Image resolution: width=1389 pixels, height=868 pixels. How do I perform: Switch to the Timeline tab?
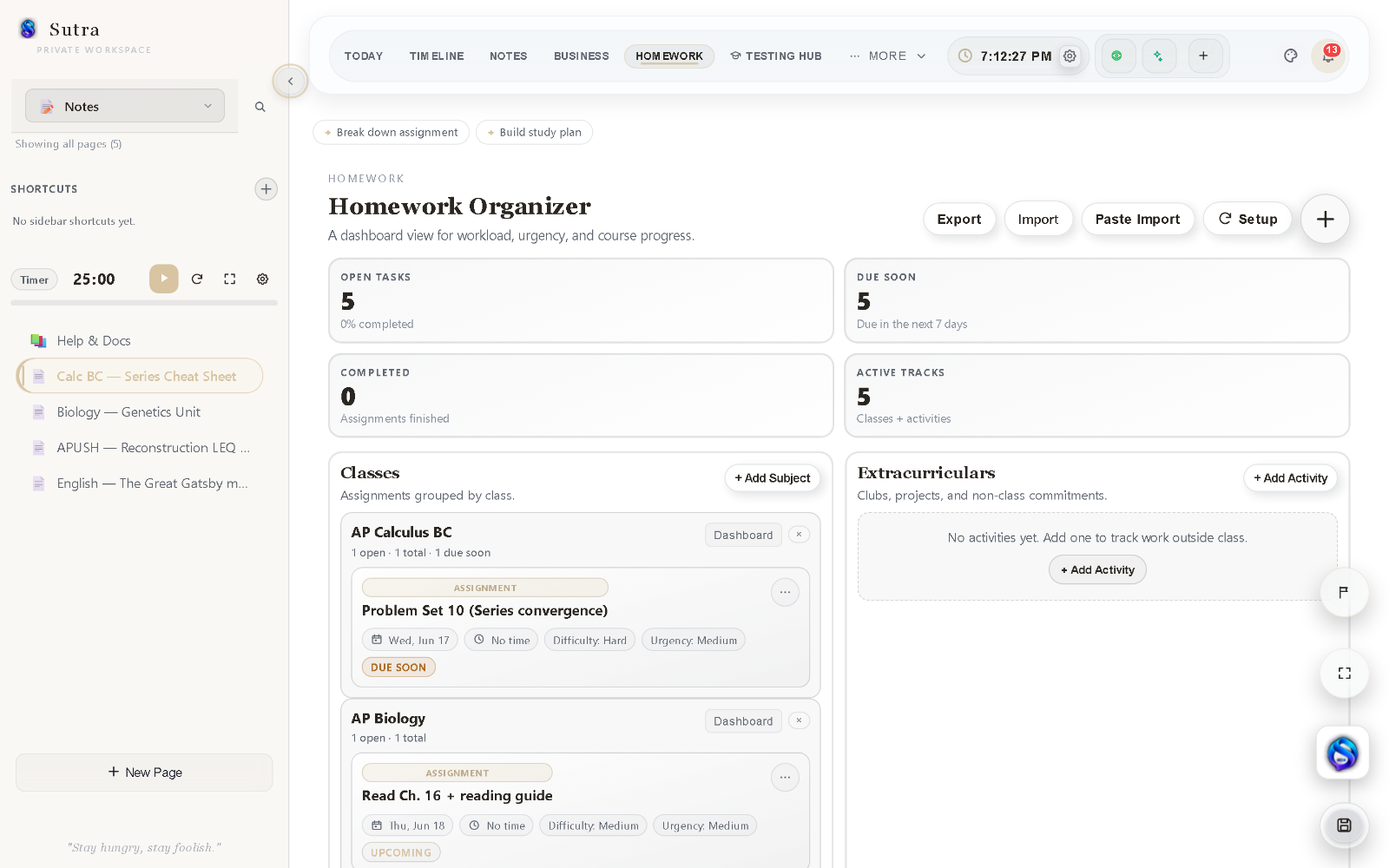(x=437, y=56)
